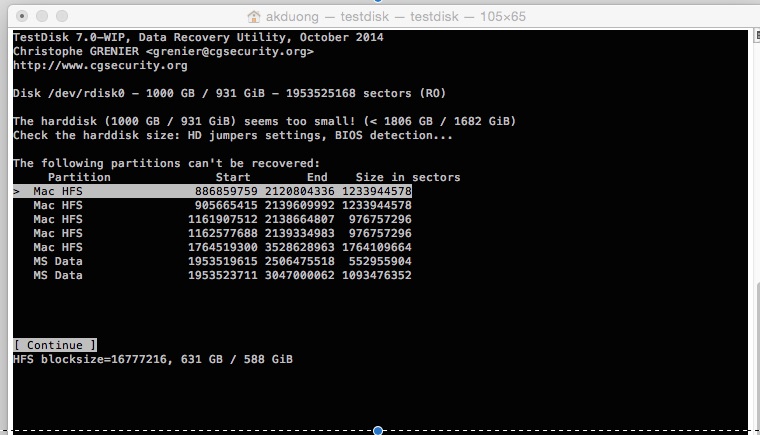Click the Start column header
The height and width of the screenshot is (435, 760).
(233, 177)
